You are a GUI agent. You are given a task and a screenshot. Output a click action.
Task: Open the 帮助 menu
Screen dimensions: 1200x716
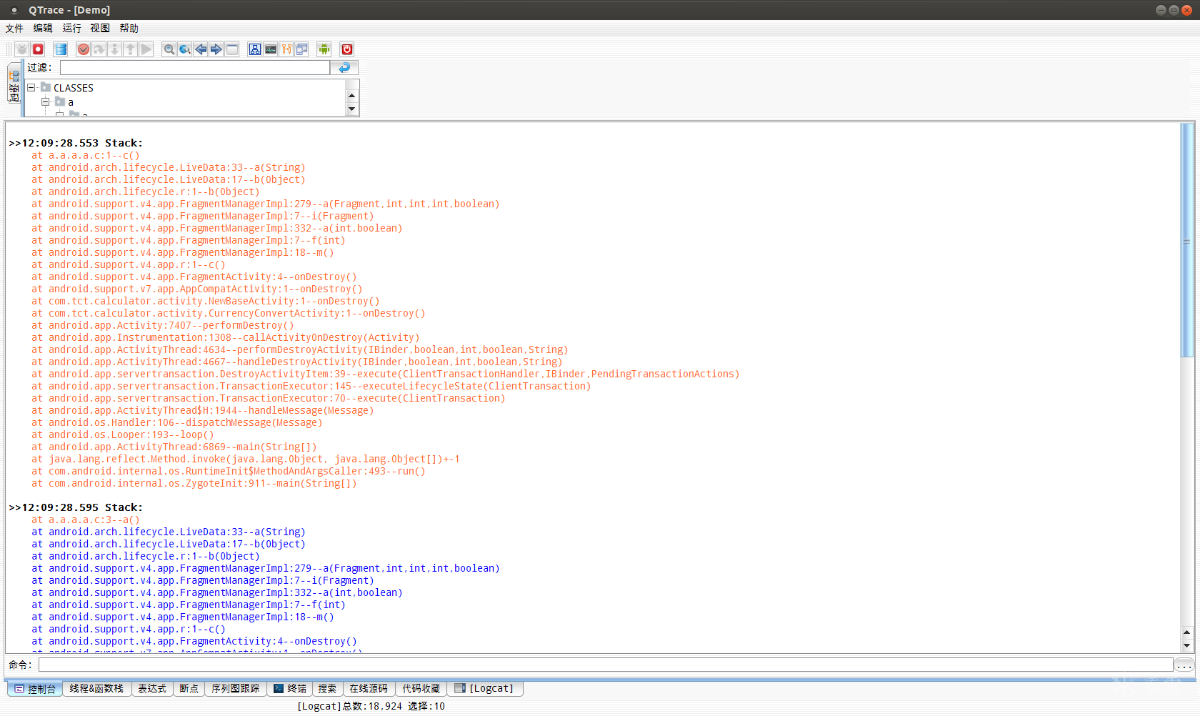tap(129, 28)
